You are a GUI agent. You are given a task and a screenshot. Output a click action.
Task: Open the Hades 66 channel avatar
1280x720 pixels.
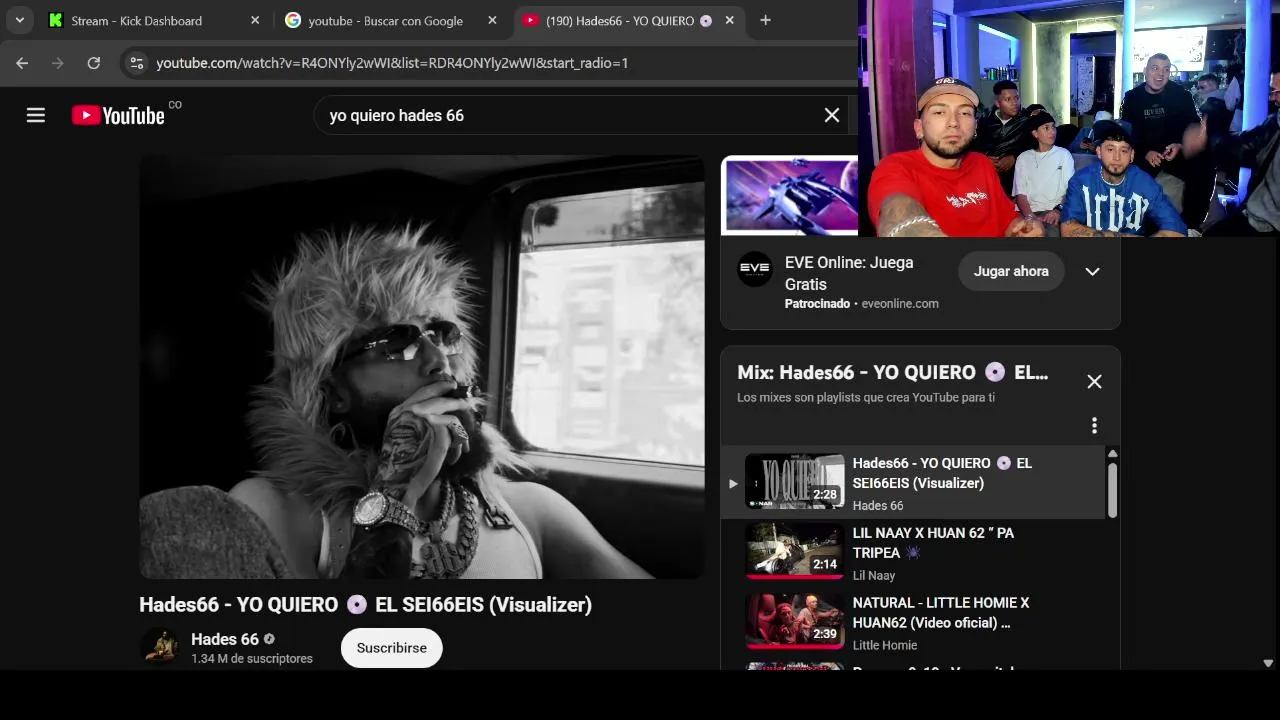click(160, 647)
